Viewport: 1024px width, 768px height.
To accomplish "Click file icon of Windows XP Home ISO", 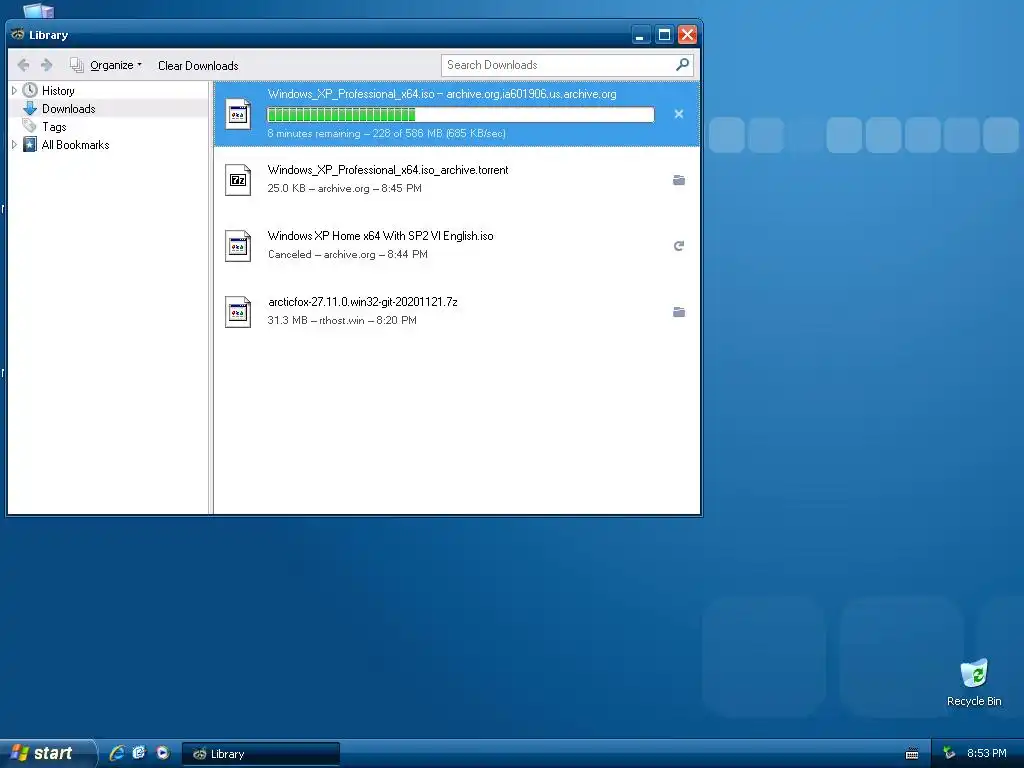I will click(x=238, y=246).
